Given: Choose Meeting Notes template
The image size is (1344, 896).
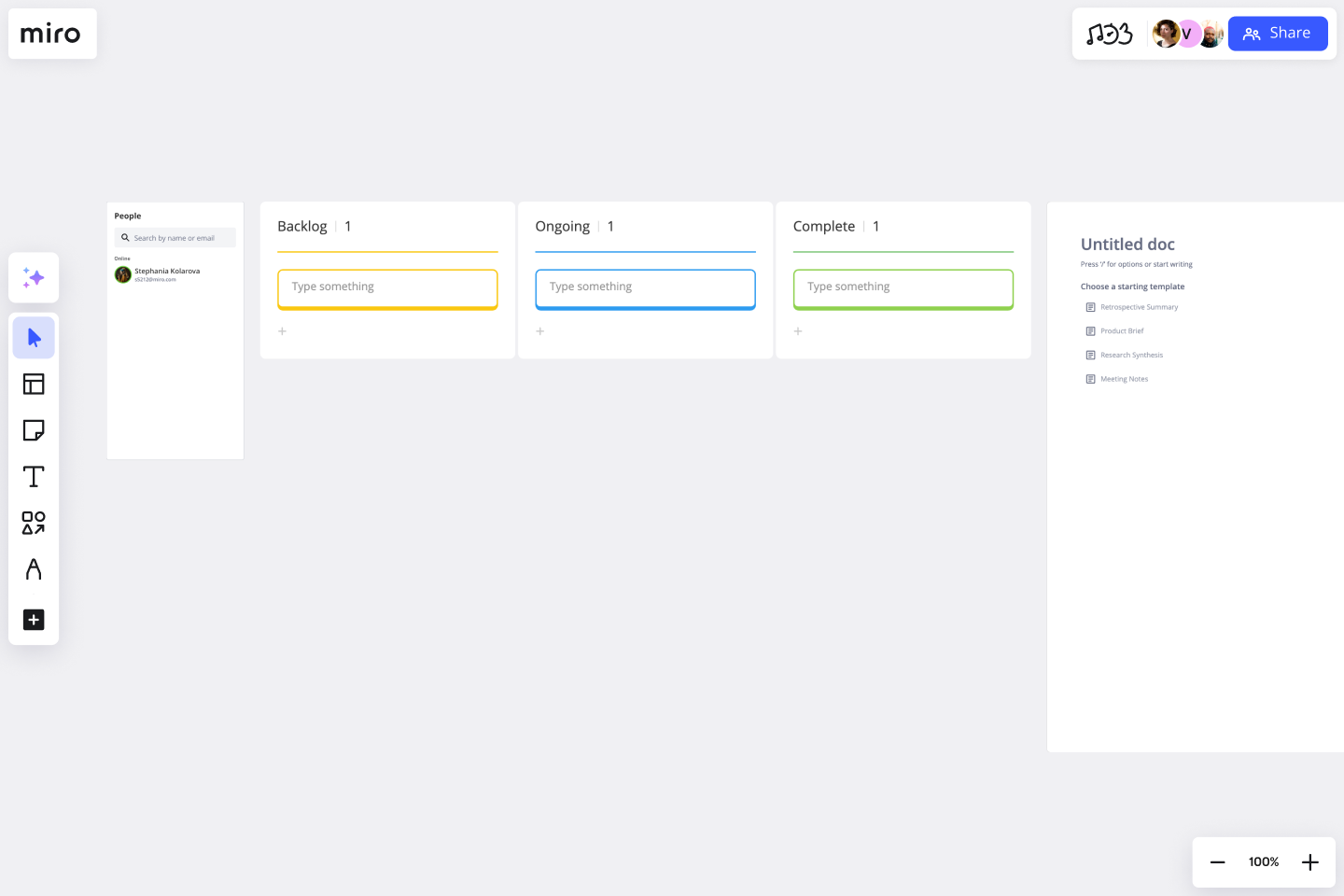Looking at the screenshot, I should pos(1117,379).
